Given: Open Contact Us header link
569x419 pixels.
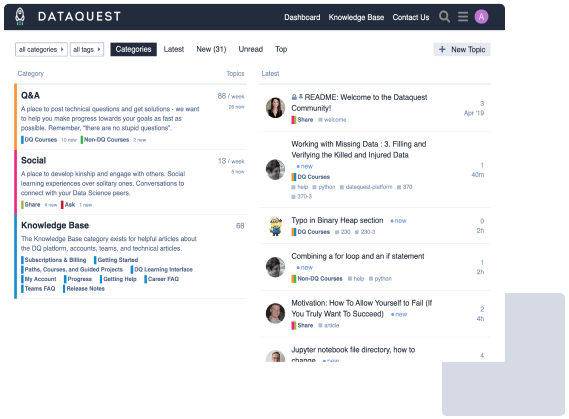Looking at the screenshot, I should coord(410,17).
